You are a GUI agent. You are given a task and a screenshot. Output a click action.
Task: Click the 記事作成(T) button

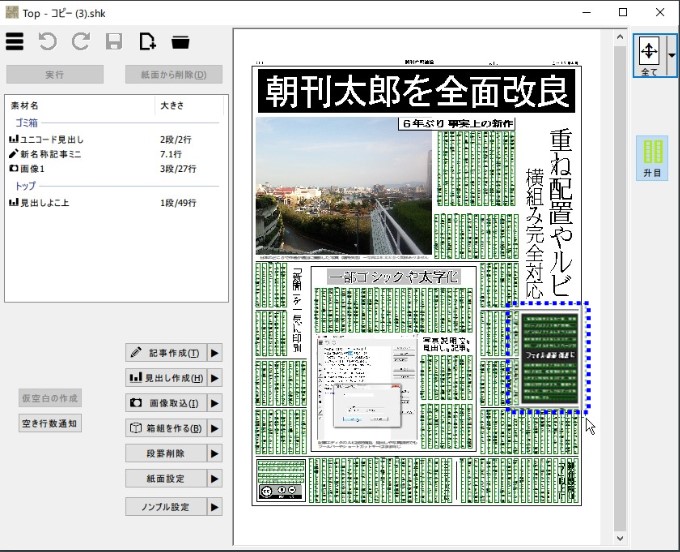coord(166,353)
